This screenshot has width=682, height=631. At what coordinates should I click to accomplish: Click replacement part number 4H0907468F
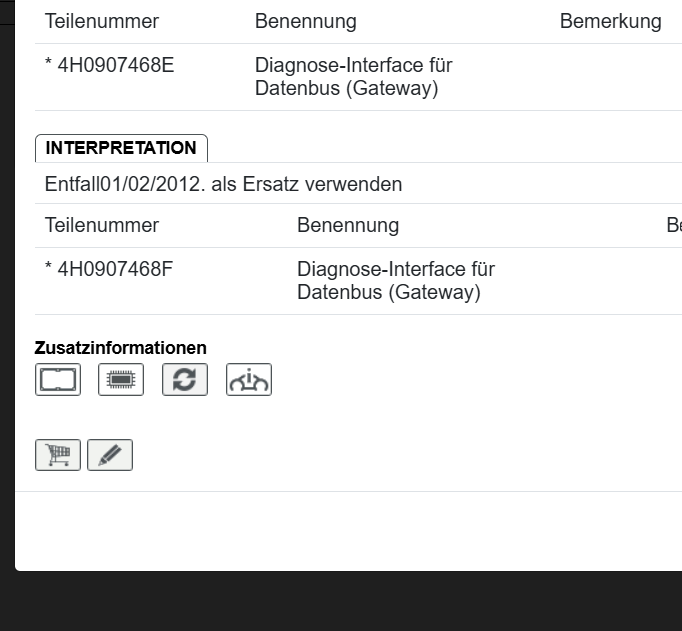click(x=109, y=269)
